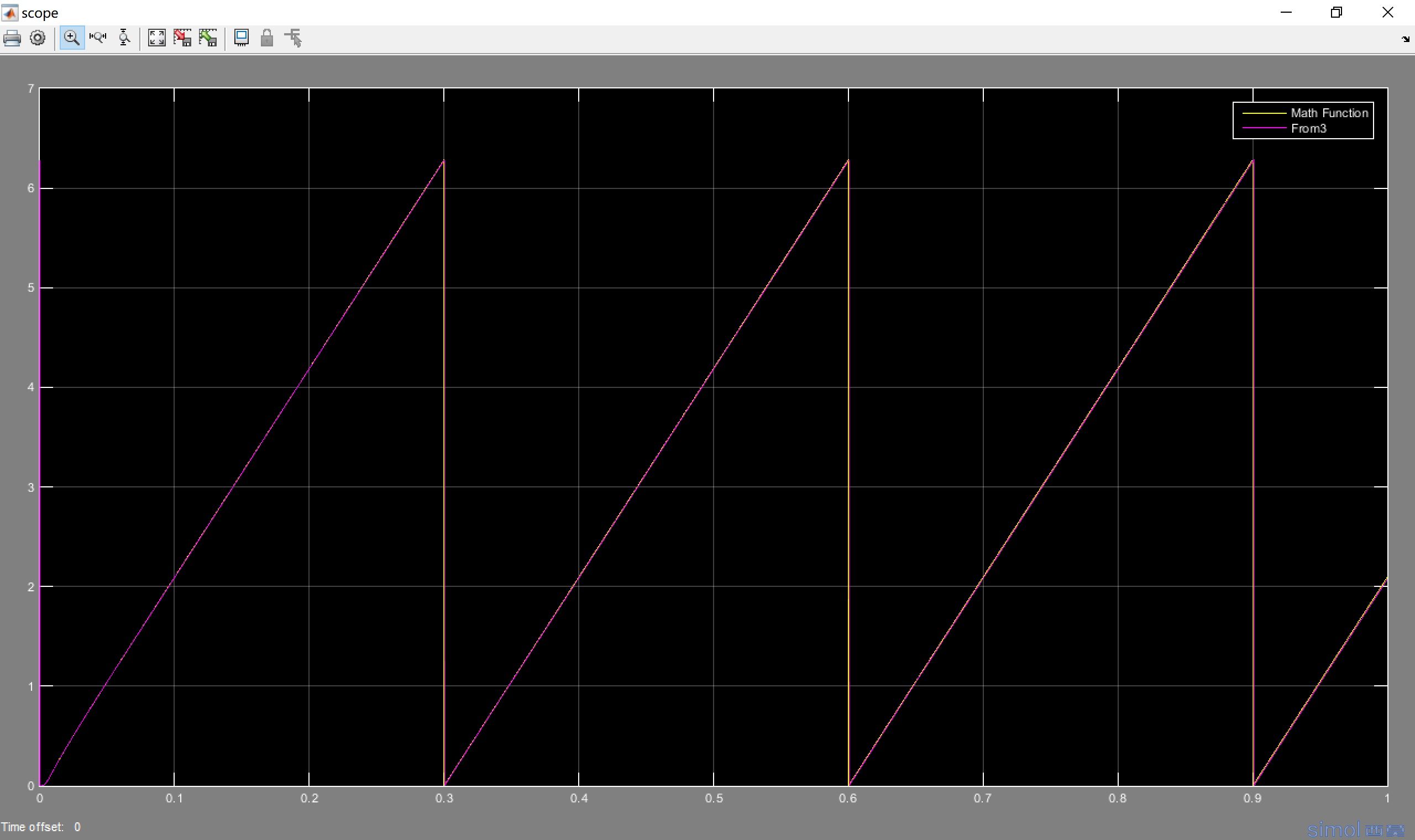Restore saved axes settings
1415x840 pixels.
208,38
